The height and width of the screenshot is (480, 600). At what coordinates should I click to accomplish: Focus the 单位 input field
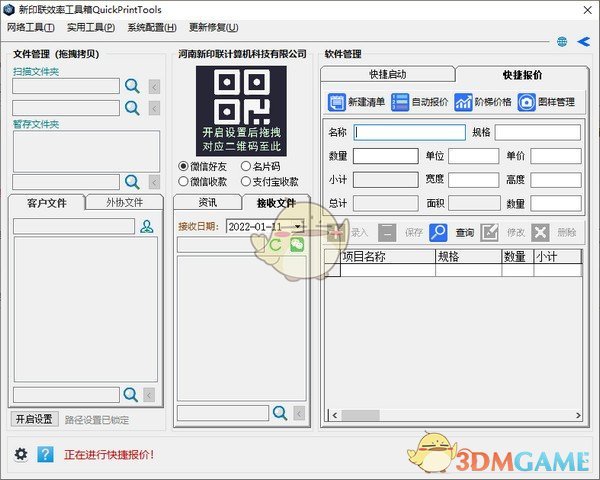pyautogui.click(x=474, y=156)
